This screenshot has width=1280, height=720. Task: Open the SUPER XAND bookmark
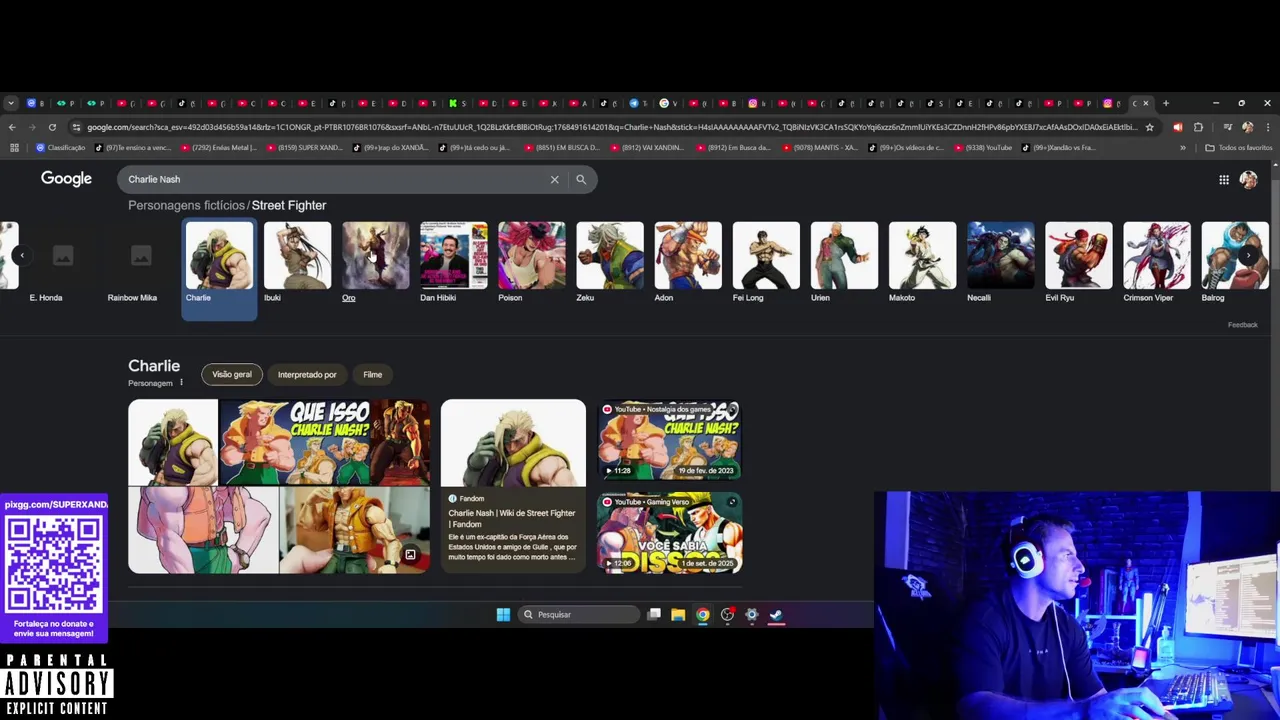pyautogui.click(x=305, y=148)
